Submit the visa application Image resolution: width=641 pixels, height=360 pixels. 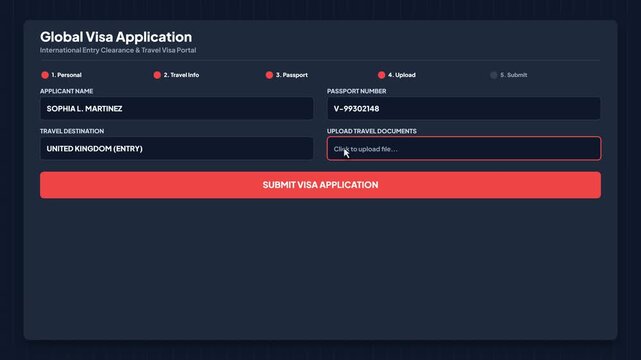(320, 185)
